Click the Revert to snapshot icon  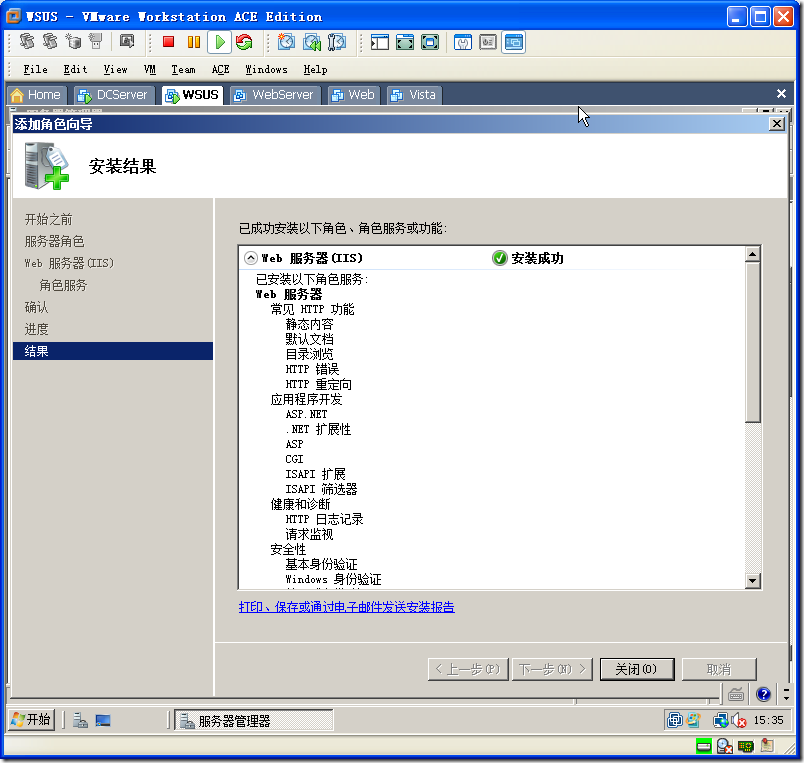pos(311,42)
